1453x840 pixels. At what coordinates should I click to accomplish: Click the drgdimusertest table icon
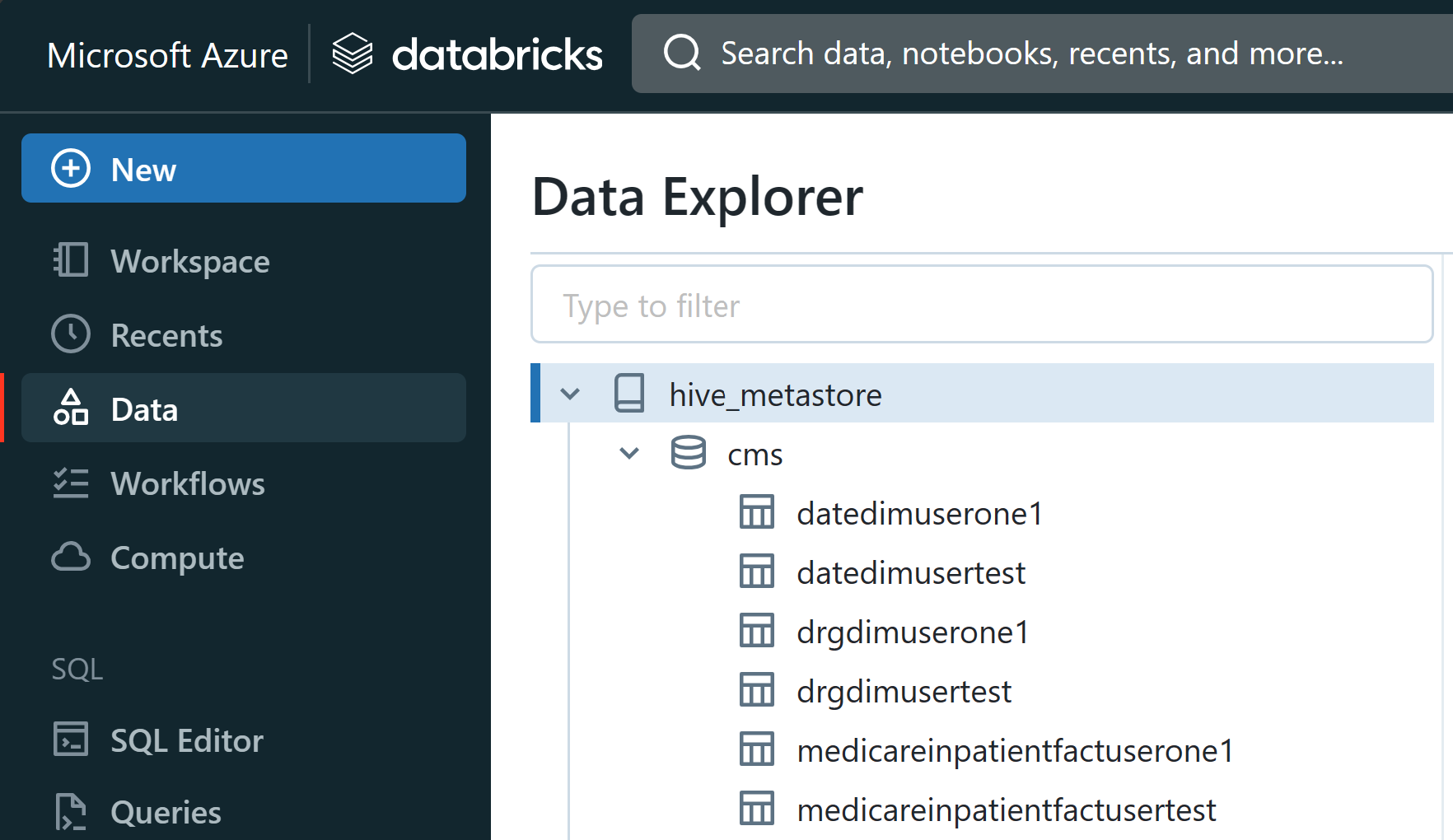point(756,690)
